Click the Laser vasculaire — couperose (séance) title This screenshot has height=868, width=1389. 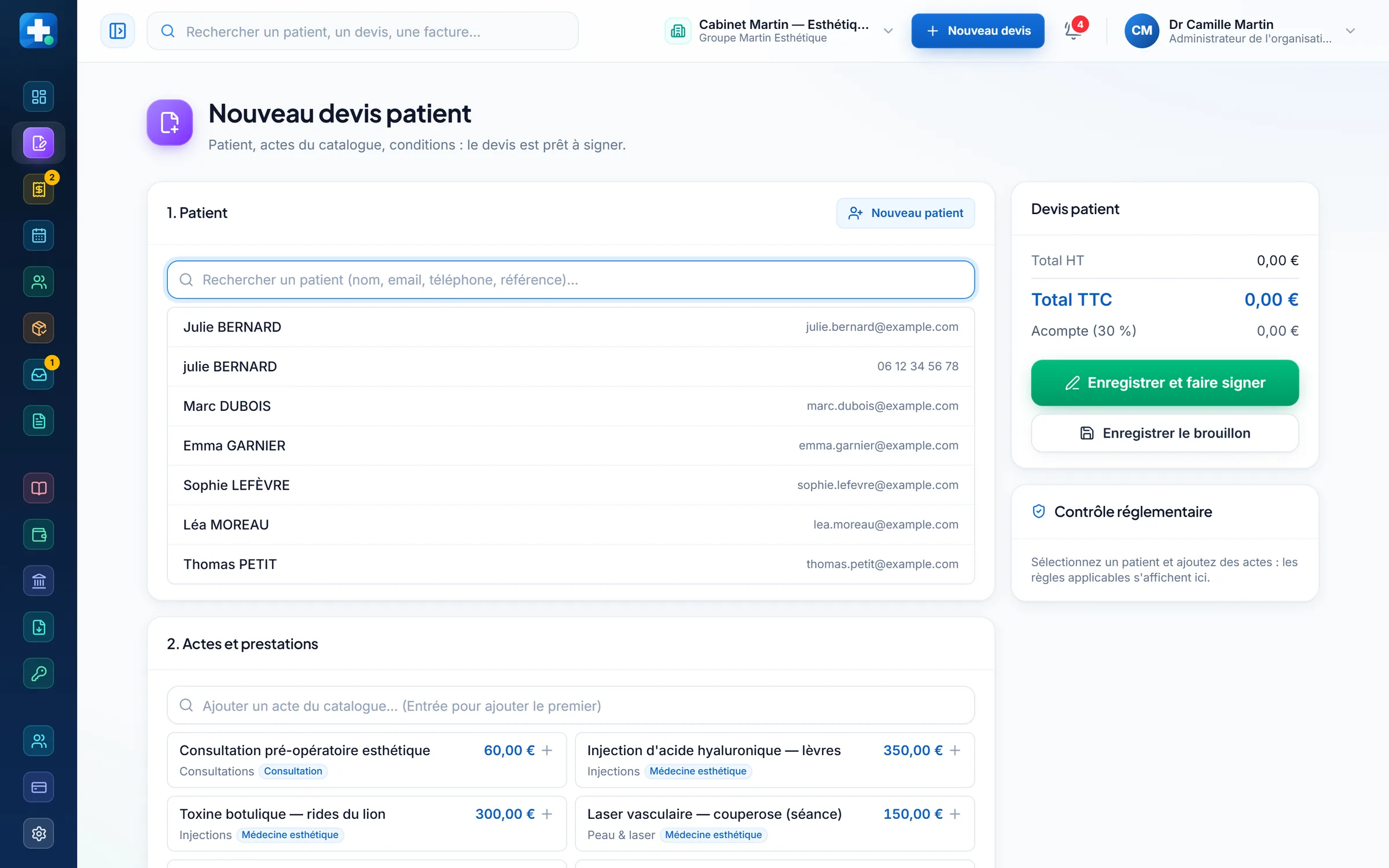[x=714, y=814]
